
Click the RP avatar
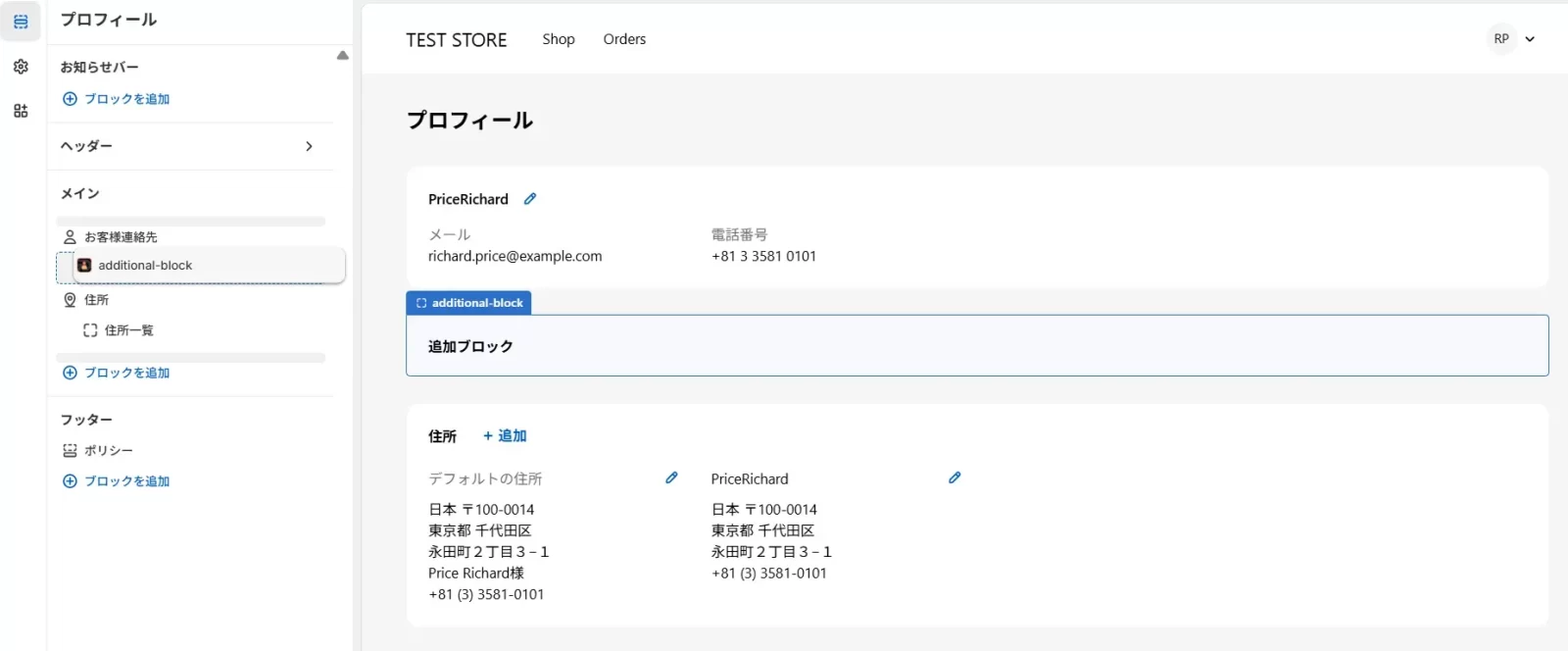pyautogui.click(x=1501, y=39)
